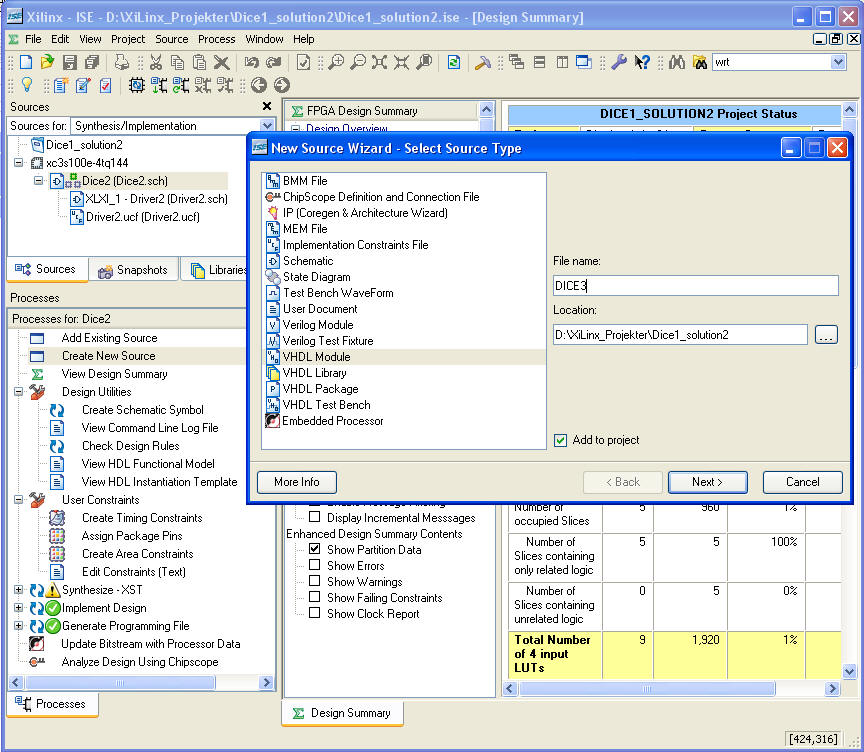Switch to the Snapshots tab
The image size is (864, 752).
point(133,270)
